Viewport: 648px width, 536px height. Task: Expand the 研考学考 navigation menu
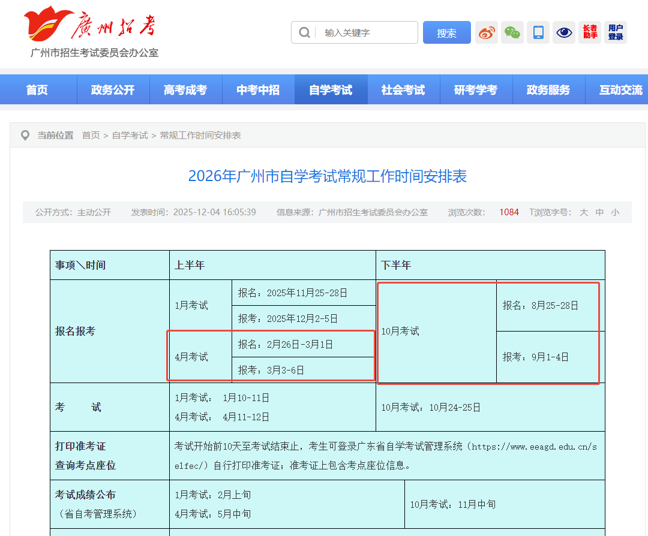[x=475, y=90]
